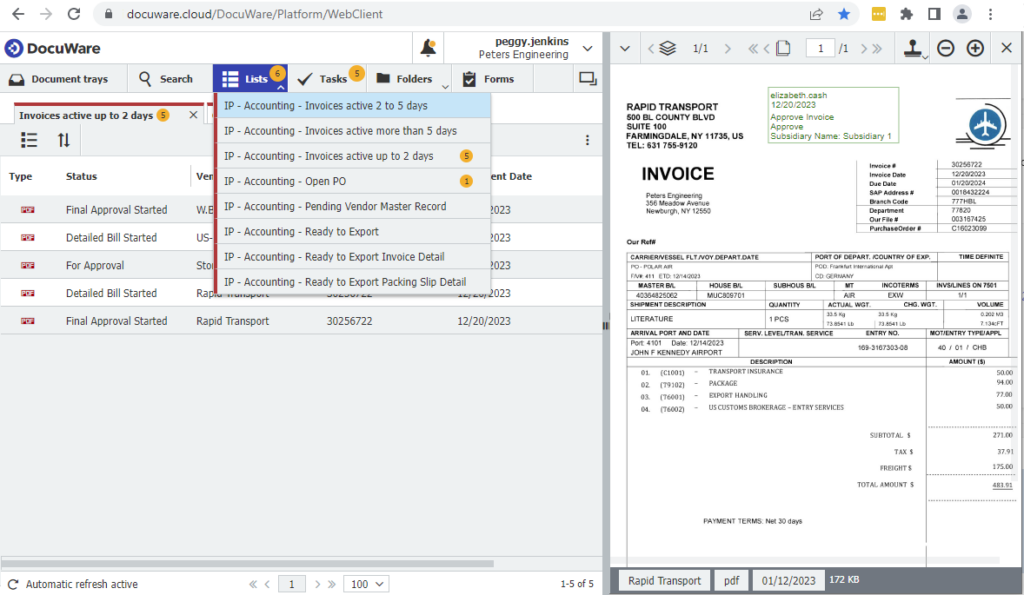1024x595 pixels.
Task: Select IP - Accounting - Ready to Export
Action: (353, 232)
